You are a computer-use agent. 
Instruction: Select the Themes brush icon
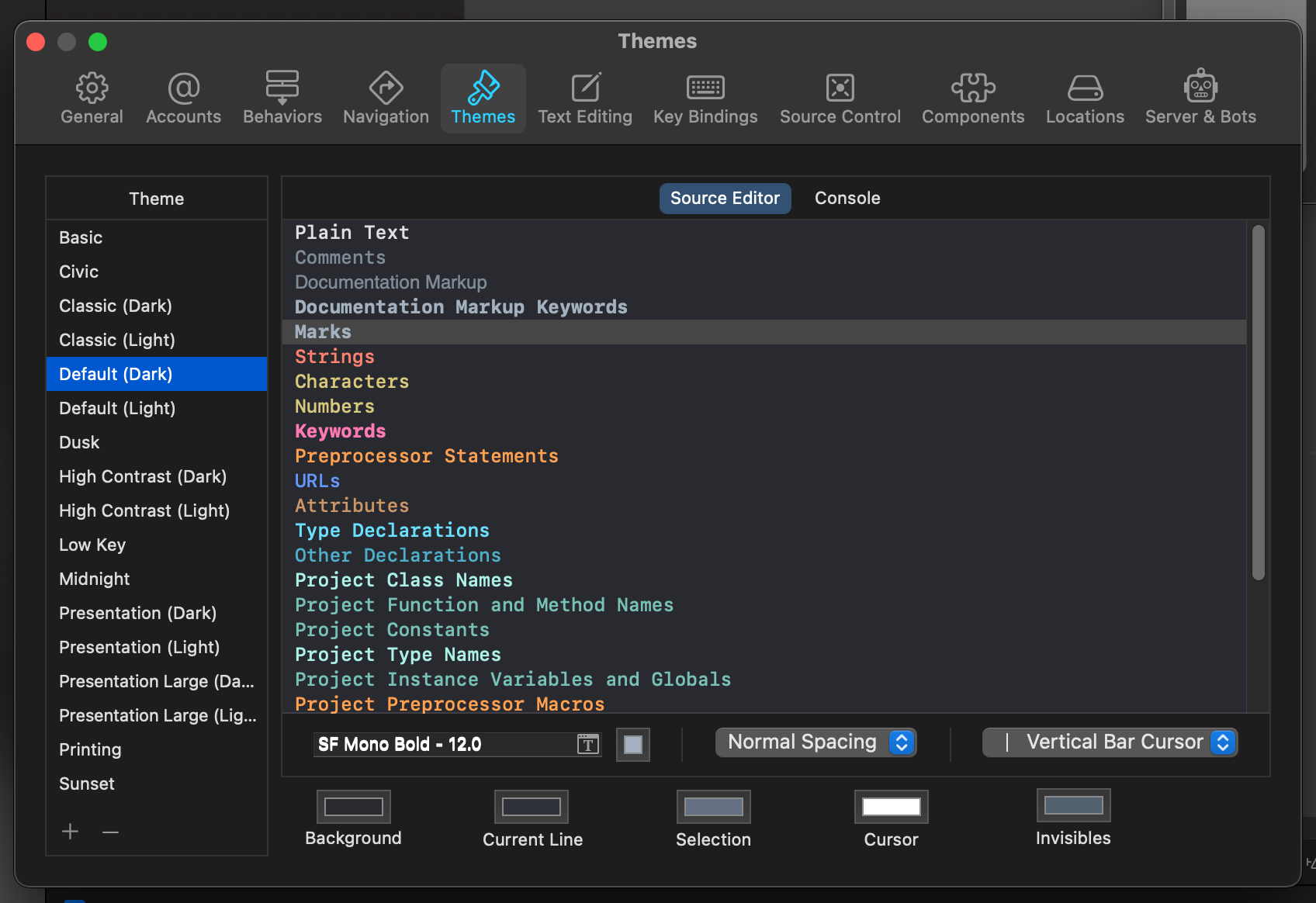tap(483, 88)
